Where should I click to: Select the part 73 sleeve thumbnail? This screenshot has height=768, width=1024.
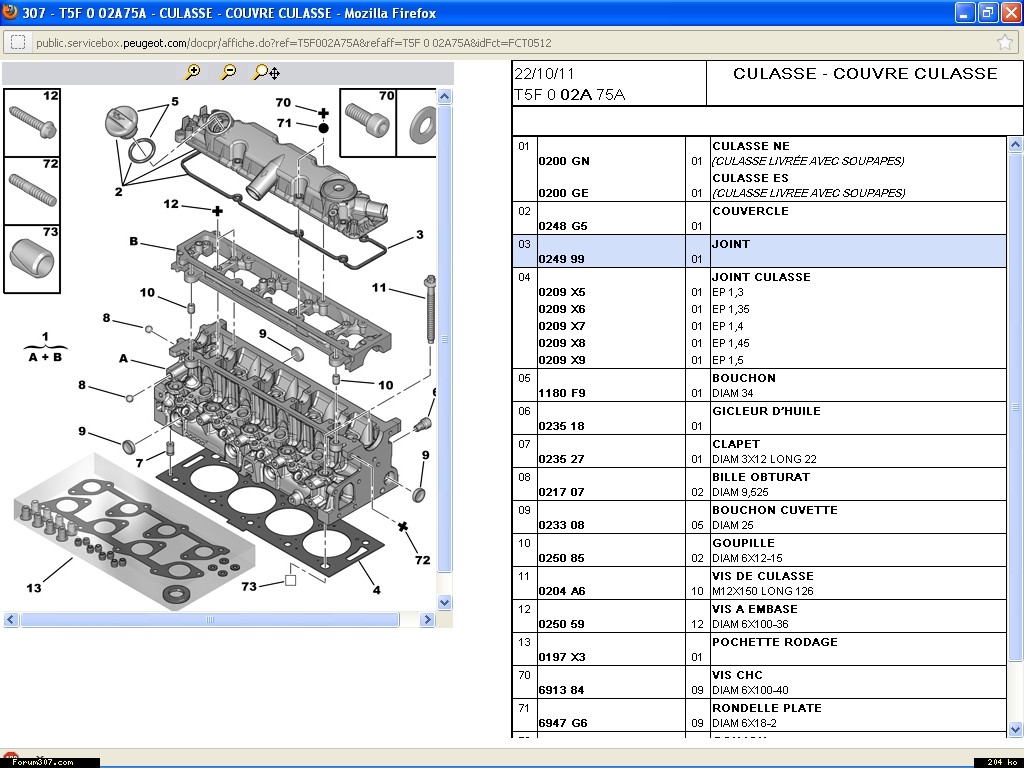pos(32,259)
